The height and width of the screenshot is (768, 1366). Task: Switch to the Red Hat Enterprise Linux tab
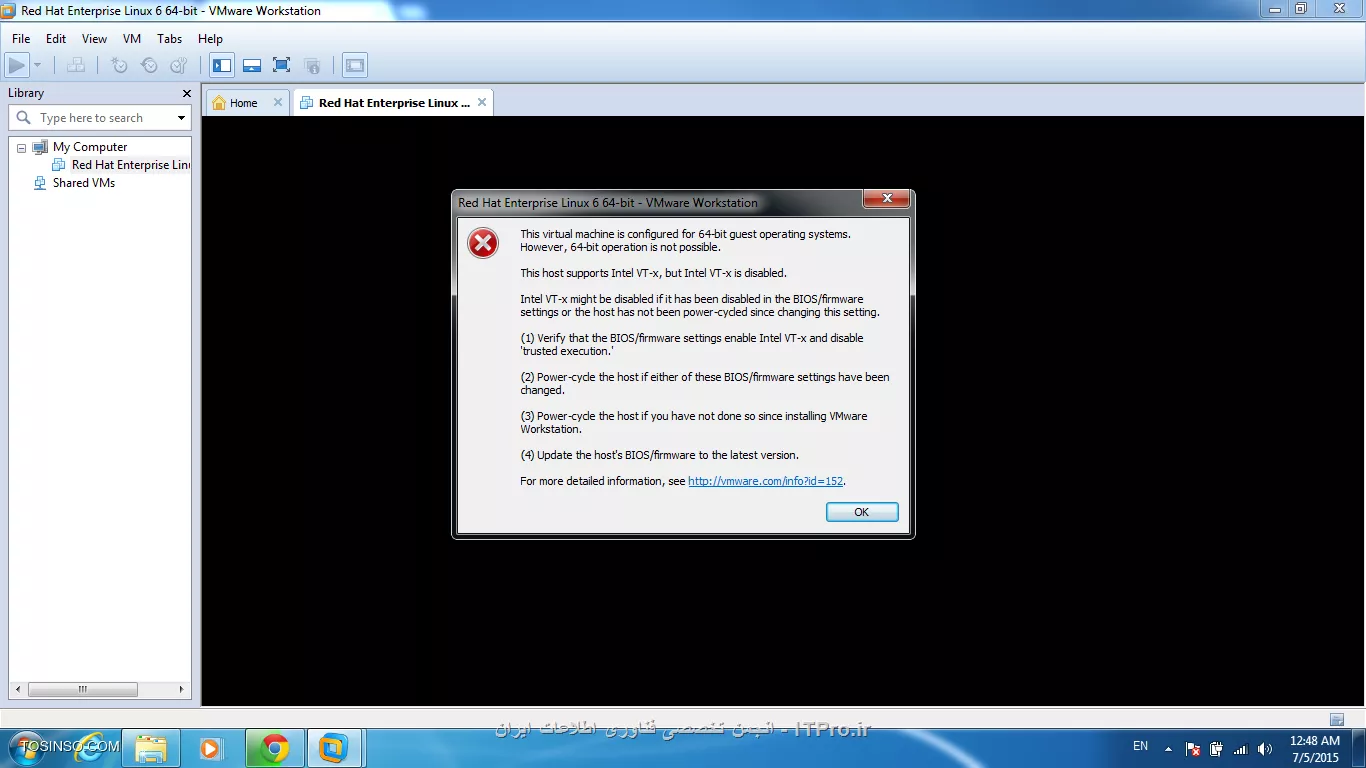394,103
